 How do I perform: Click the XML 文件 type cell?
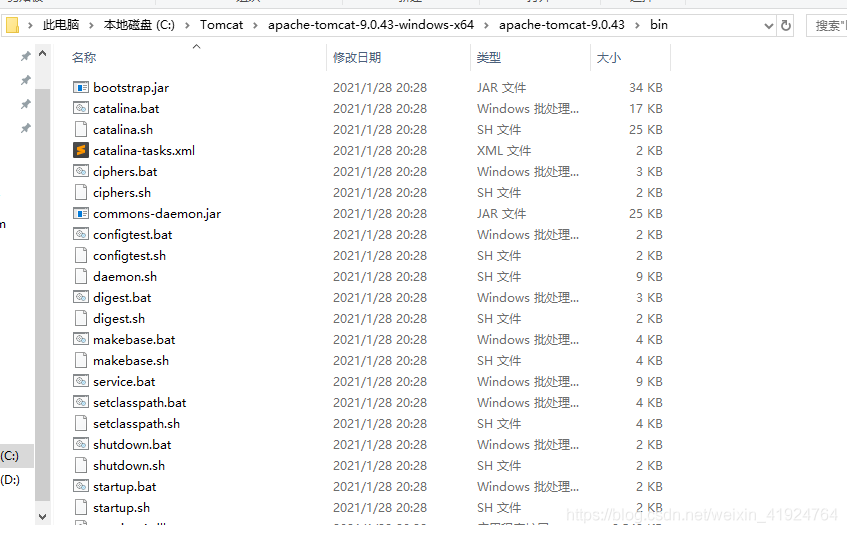tap(504, 150)
